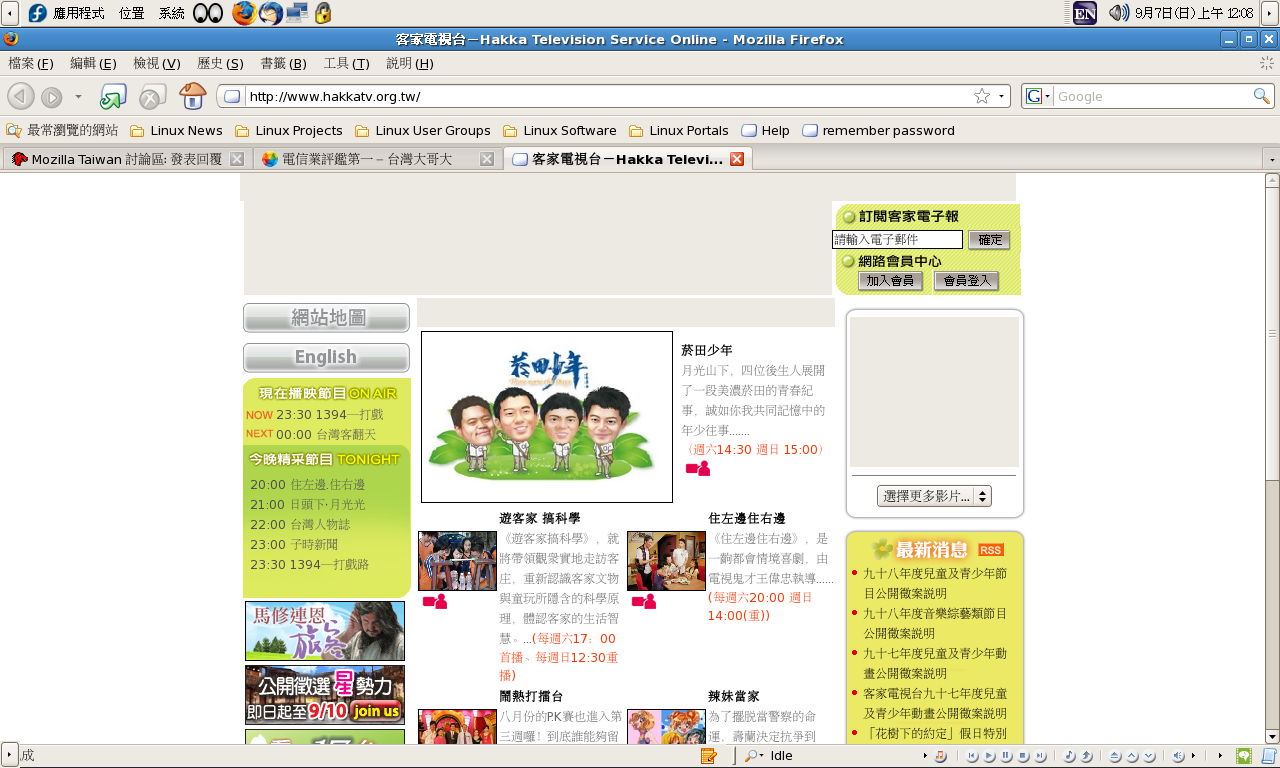Click the 請輸入電子郵件 email input field
The width and height of the screenshot is (1280, 768).
click(x=896, y=240)
